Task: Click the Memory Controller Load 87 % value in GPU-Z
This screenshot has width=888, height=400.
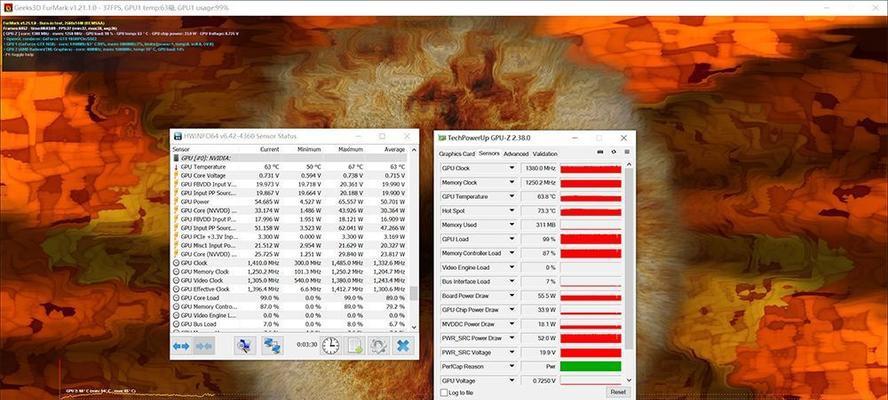Action: 538,253
